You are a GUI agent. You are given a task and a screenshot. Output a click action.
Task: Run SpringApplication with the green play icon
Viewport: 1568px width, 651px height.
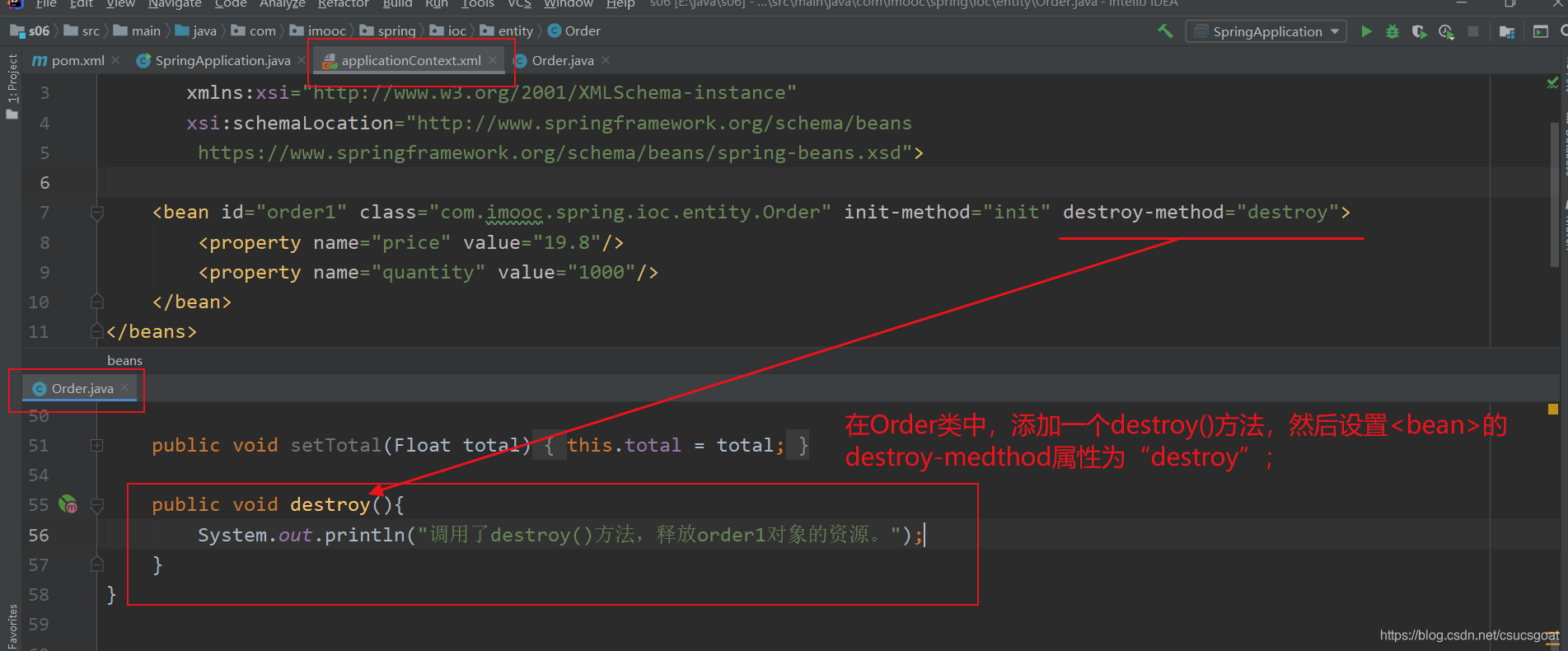click(1366, 31)
